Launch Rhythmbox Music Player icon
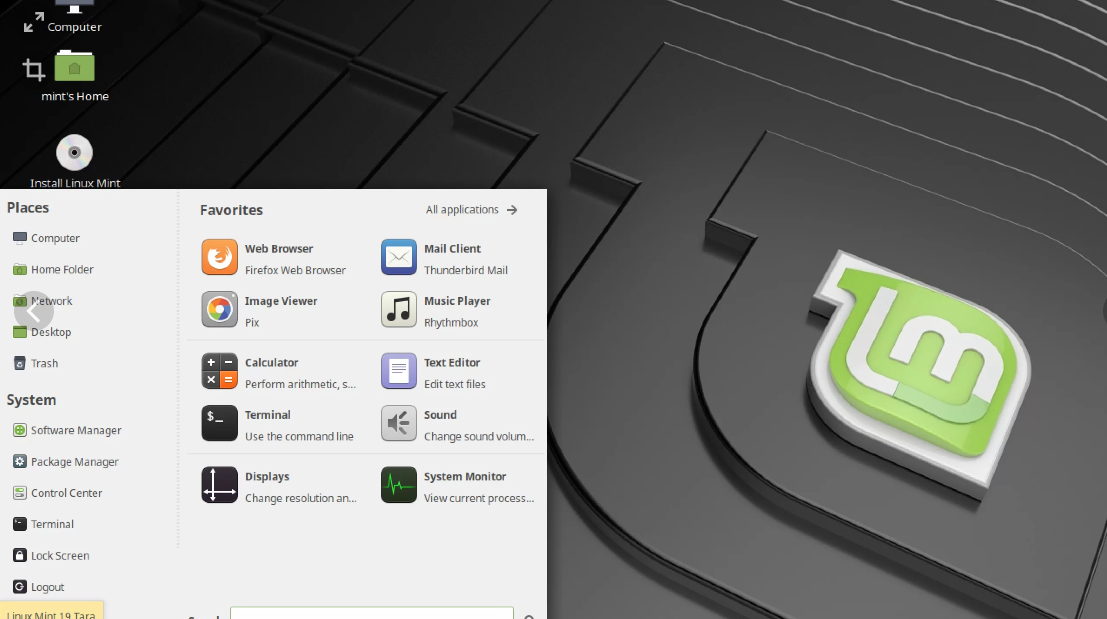Viewport: 1107px width, 619px height. tap(399, 309)
